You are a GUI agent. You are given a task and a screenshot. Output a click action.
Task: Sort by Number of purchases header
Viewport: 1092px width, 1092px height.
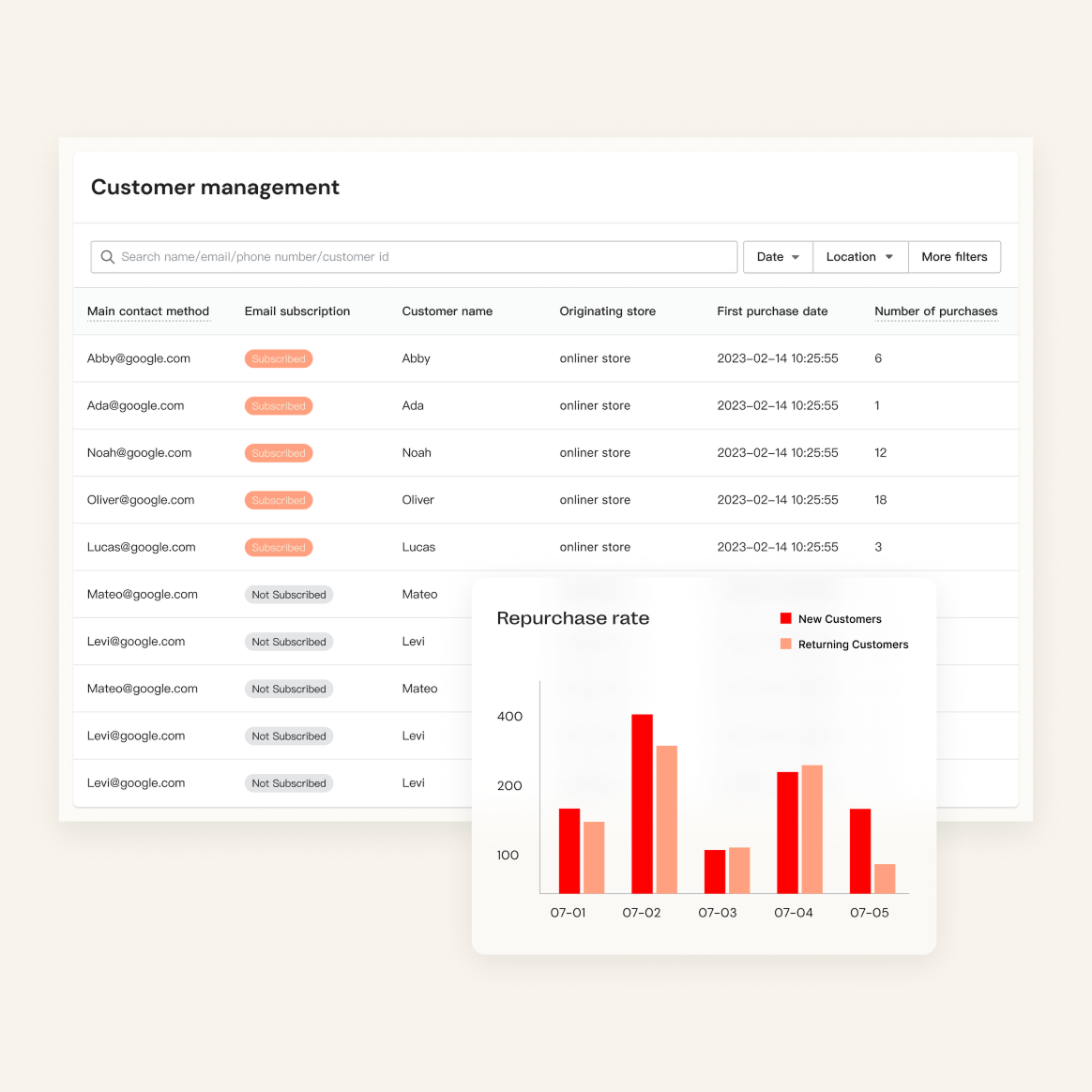click(936, 311)
